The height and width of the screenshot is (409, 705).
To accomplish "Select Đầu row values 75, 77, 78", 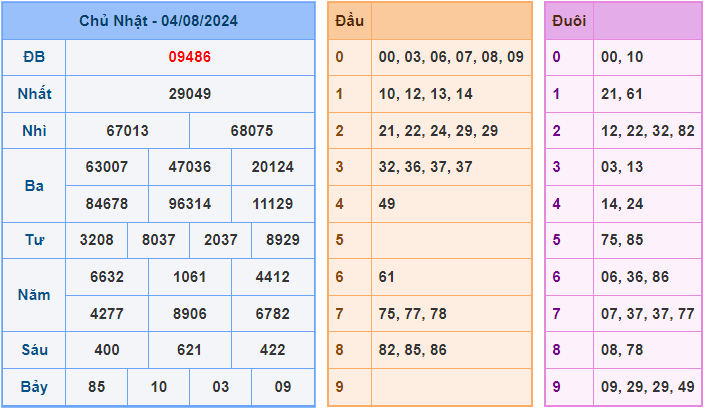I will (x=412, y=314).
